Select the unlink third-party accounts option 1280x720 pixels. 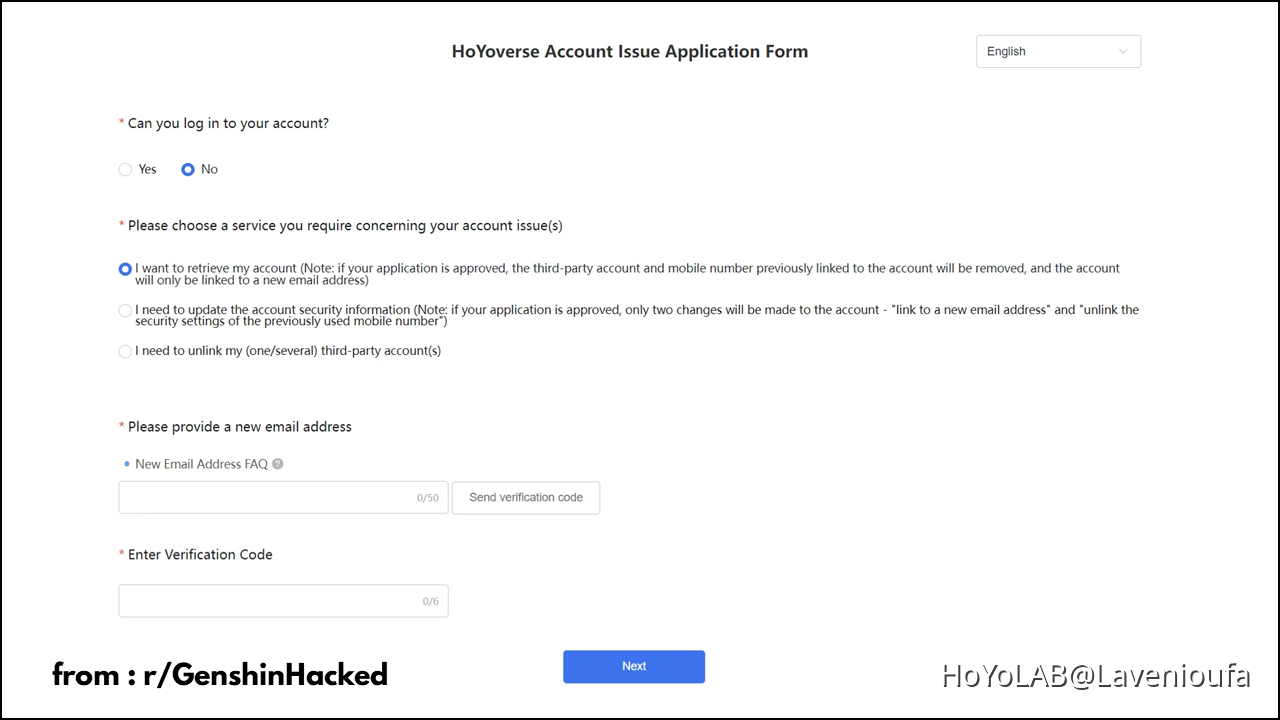pos(125,351)
